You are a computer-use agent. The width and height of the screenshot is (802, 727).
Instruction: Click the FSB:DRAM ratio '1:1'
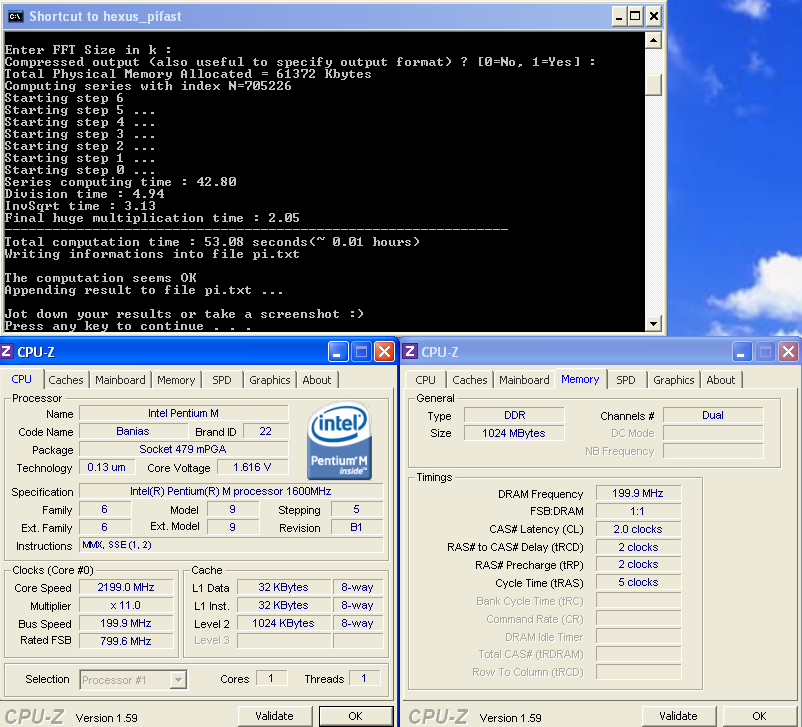[x=638, y=511]
